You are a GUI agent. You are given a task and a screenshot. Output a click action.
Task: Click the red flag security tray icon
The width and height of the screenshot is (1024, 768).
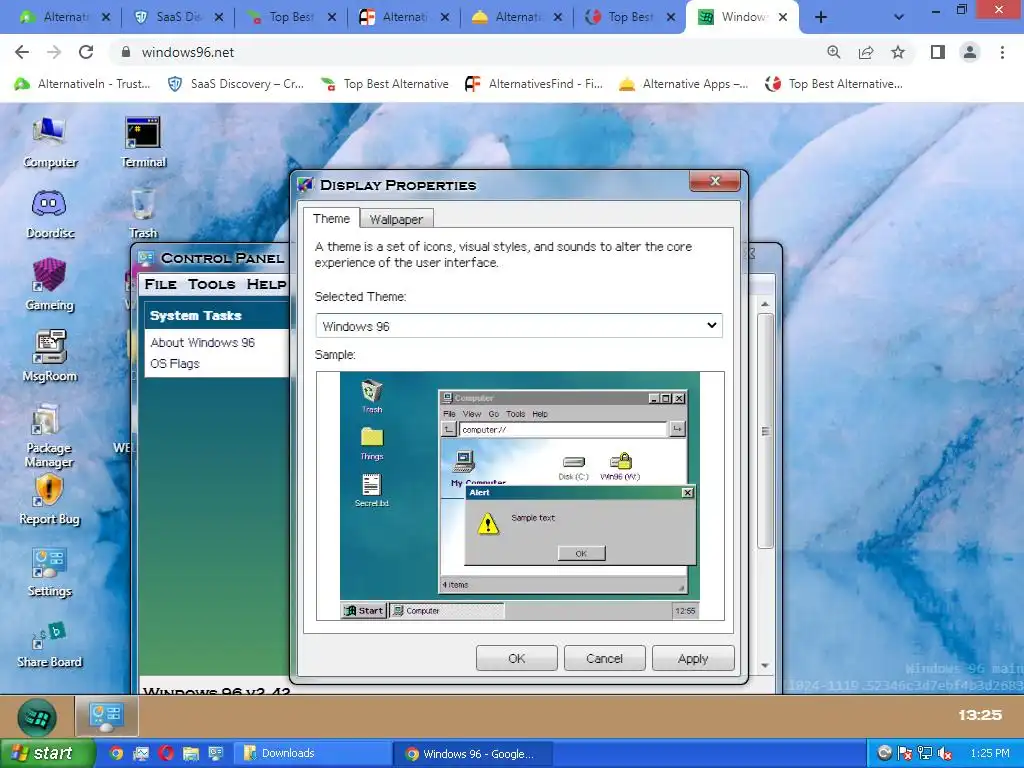[x=904, y=753]
